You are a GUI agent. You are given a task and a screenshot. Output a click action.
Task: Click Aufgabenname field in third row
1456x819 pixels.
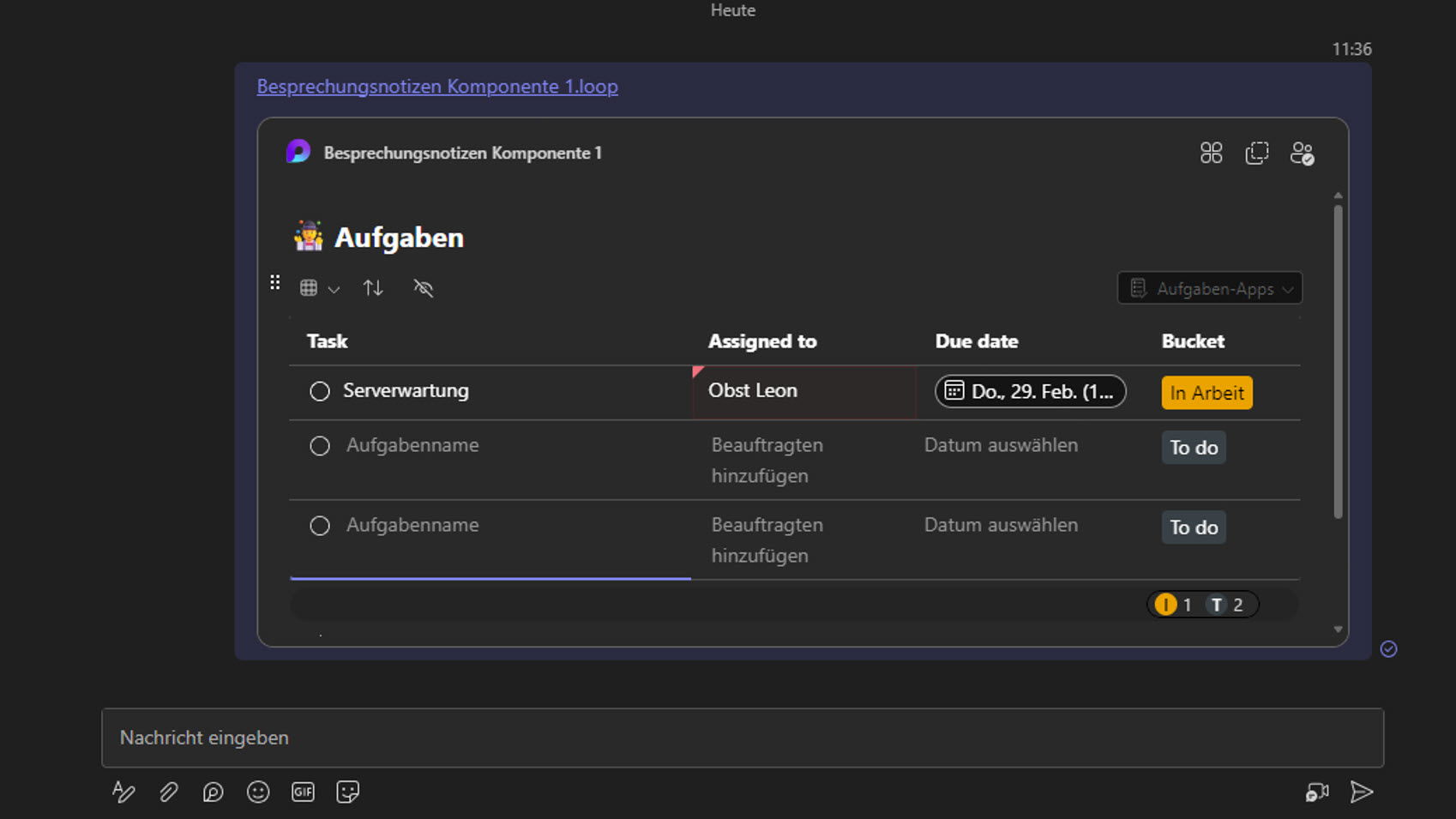point(412,525)
